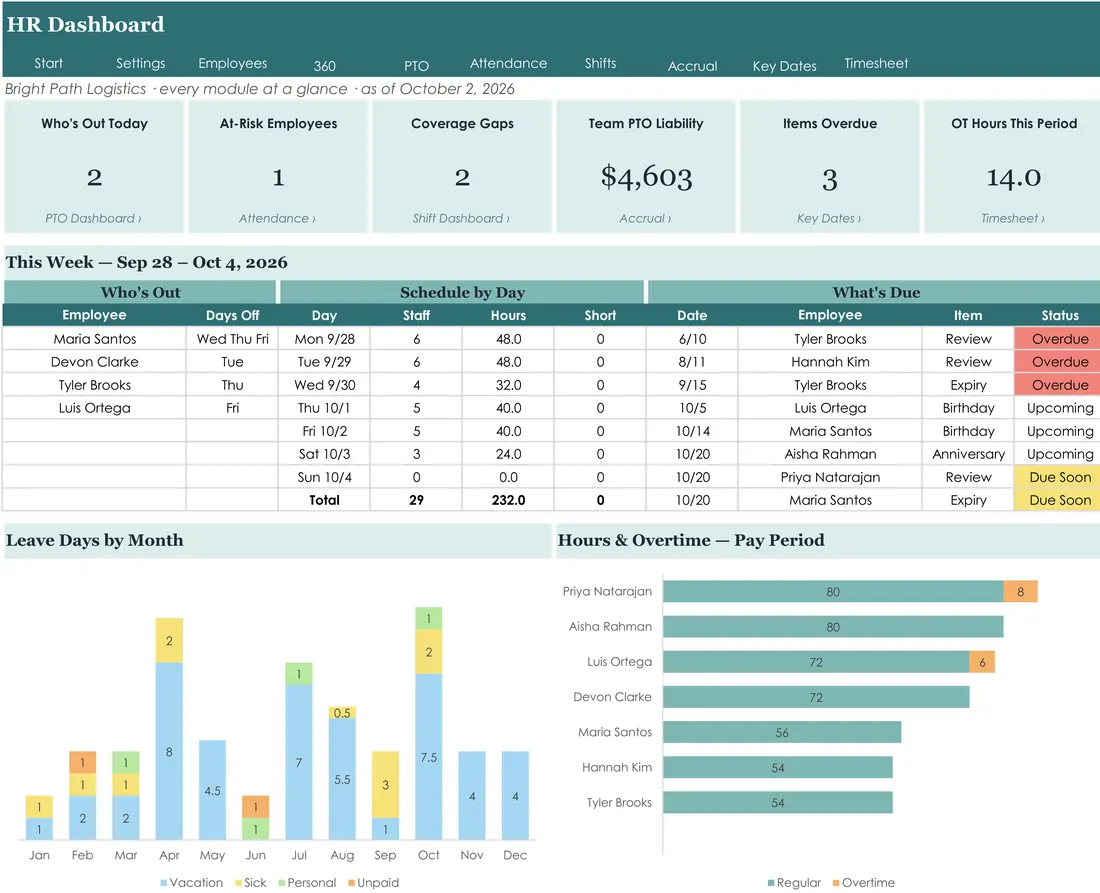Select the Attendance tab in navigation
1100x893 pixels.
[508, 63]
